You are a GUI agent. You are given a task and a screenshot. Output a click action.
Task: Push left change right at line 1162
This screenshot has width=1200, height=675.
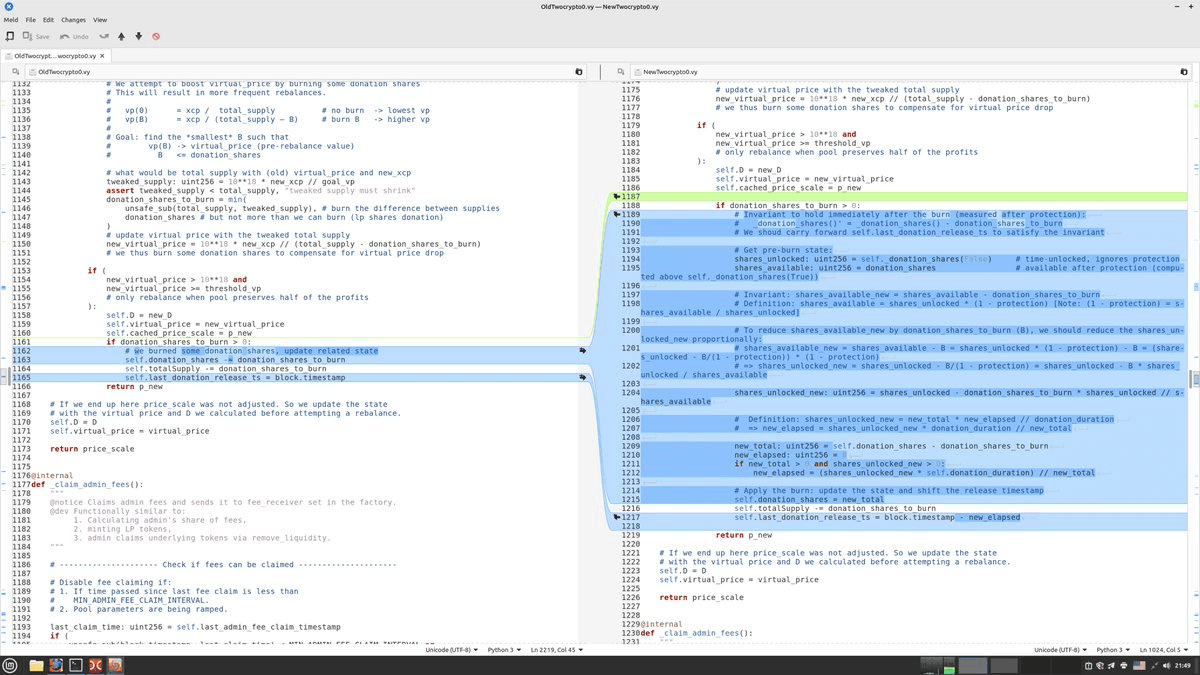click(583, 351)
